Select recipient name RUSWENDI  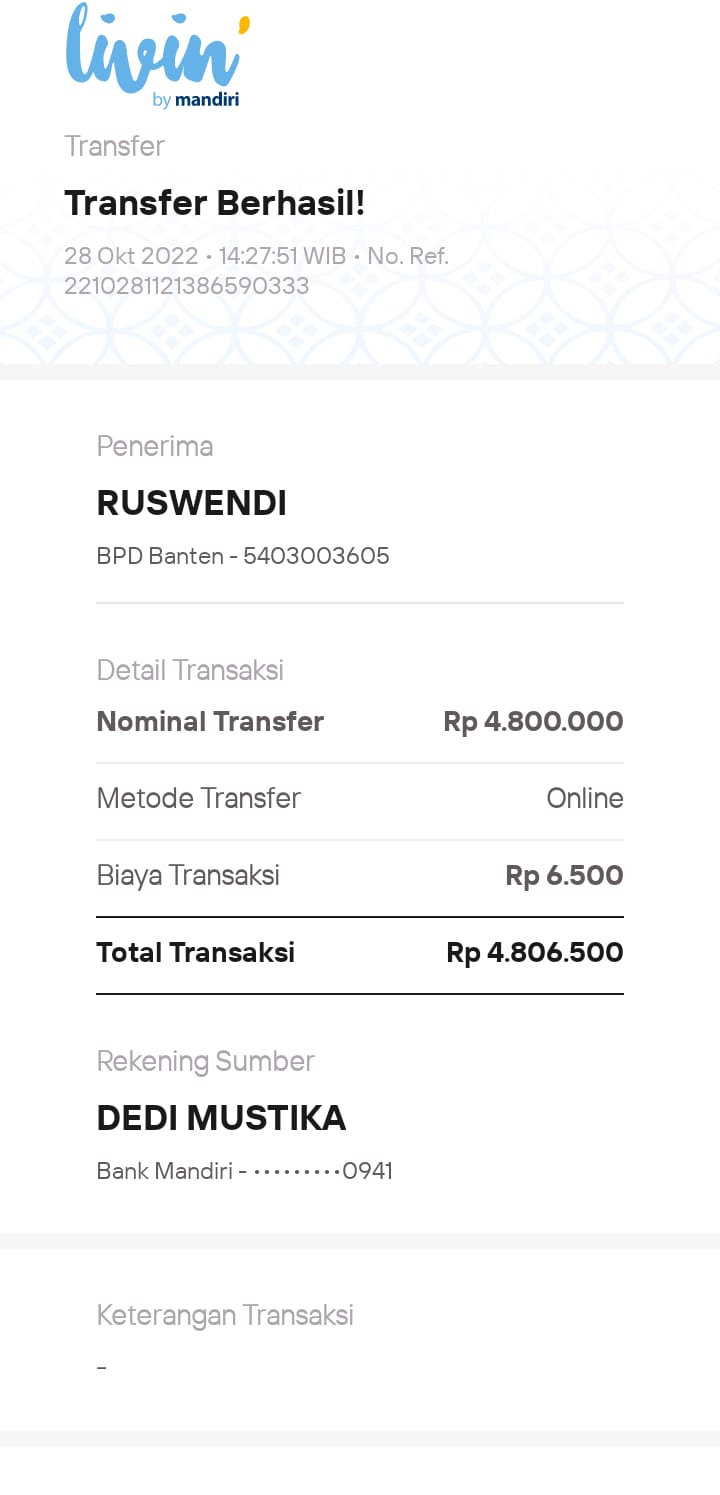(x=192, y=504)
